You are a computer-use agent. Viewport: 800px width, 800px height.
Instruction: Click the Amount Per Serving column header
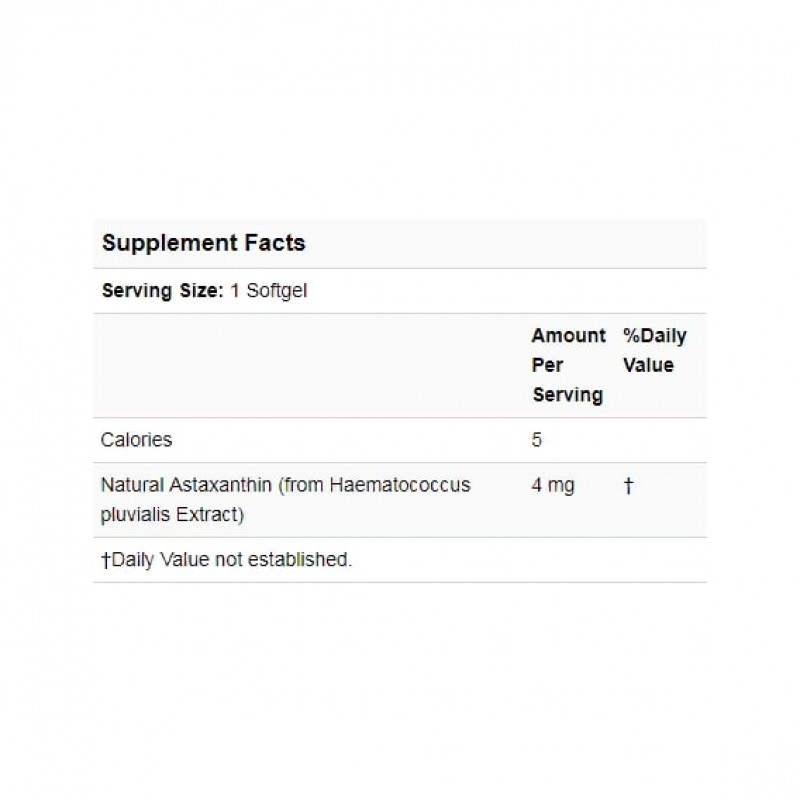coord(567,365)
